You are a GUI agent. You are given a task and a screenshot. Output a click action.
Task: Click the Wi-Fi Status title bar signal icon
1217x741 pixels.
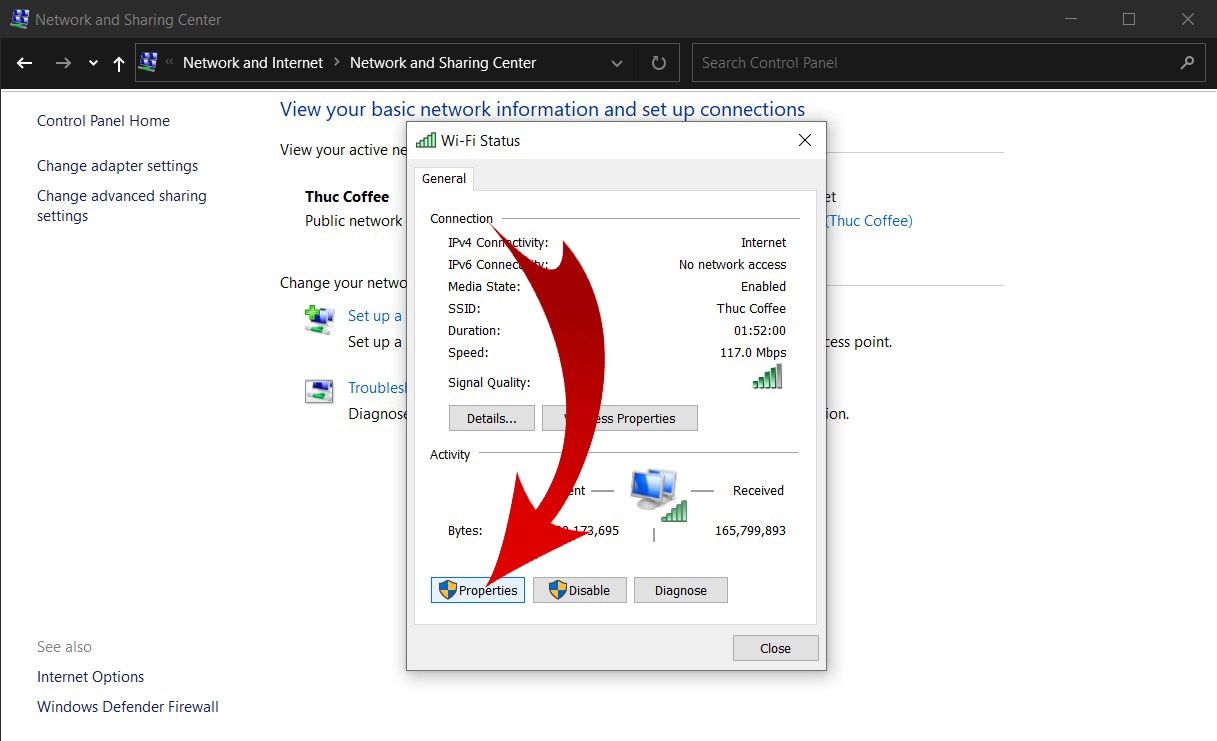[425, 141]
